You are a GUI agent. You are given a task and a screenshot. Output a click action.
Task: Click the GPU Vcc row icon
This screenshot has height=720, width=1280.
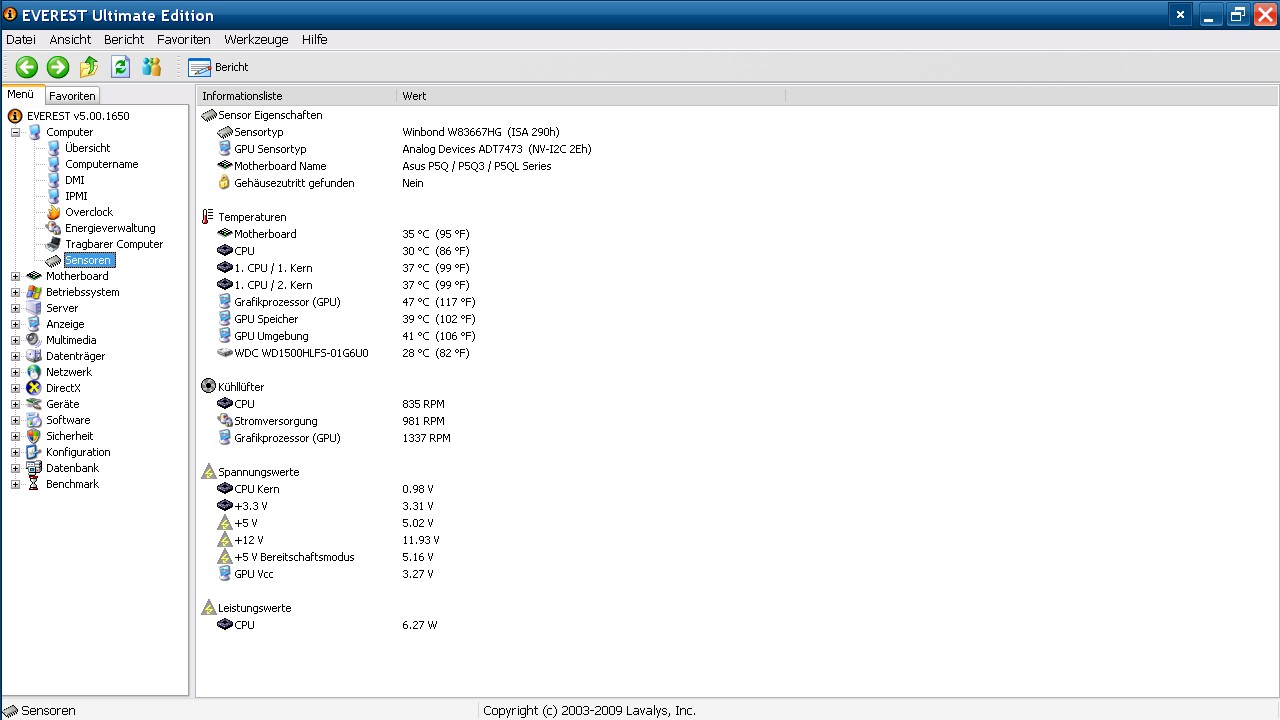(x=224, y=574)
